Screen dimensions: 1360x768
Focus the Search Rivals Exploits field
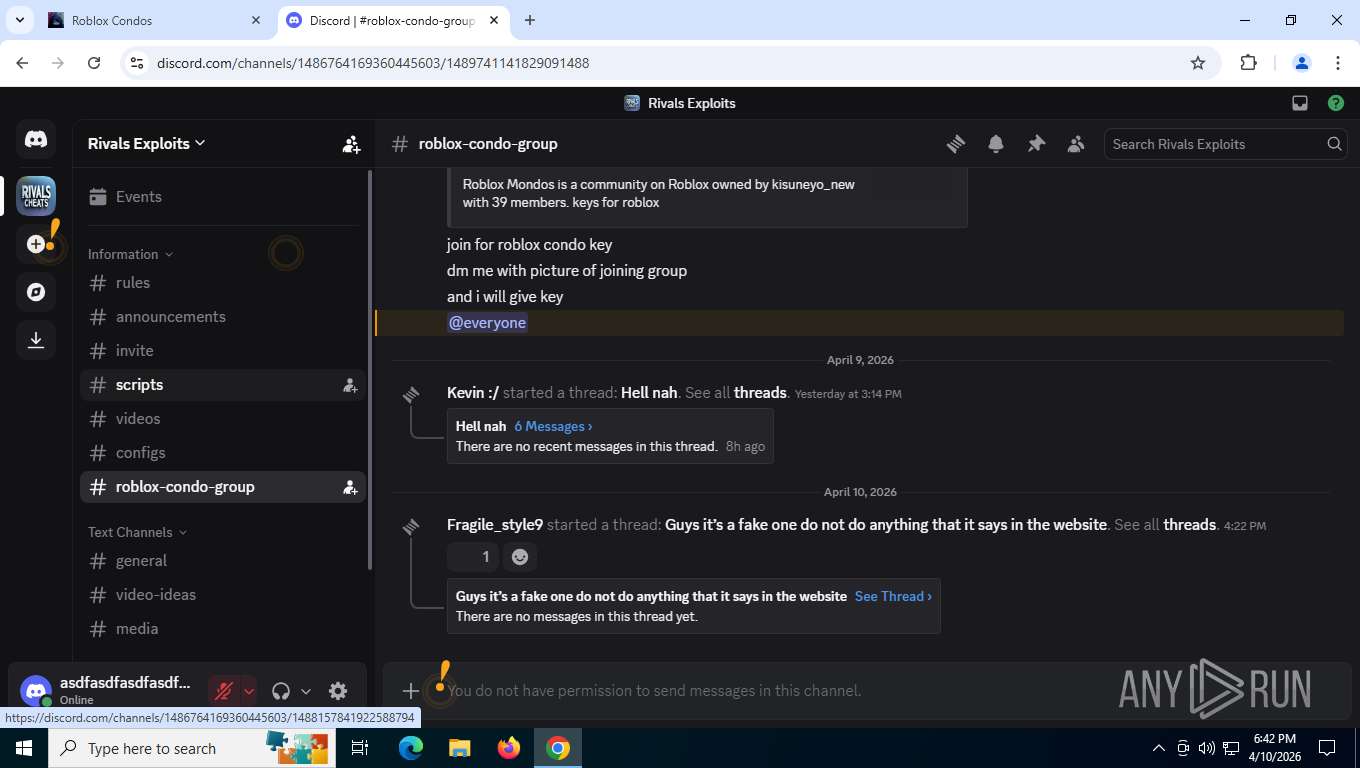pos(1225,144)
